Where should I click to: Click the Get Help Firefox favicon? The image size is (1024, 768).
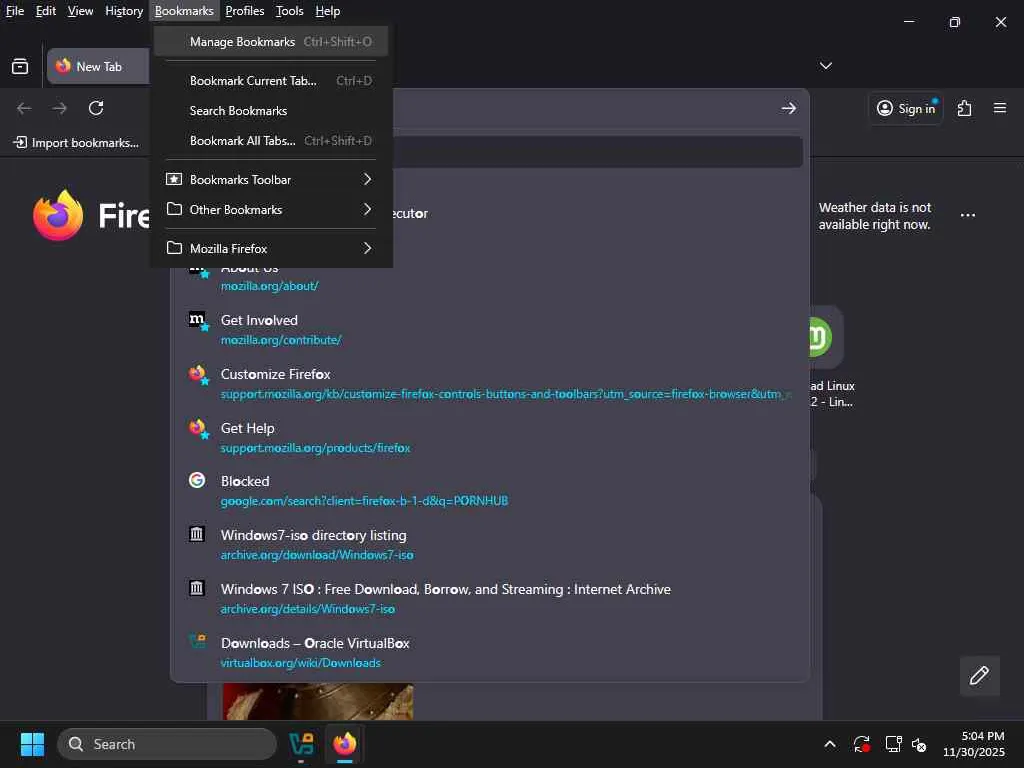[x=198, y=428]
